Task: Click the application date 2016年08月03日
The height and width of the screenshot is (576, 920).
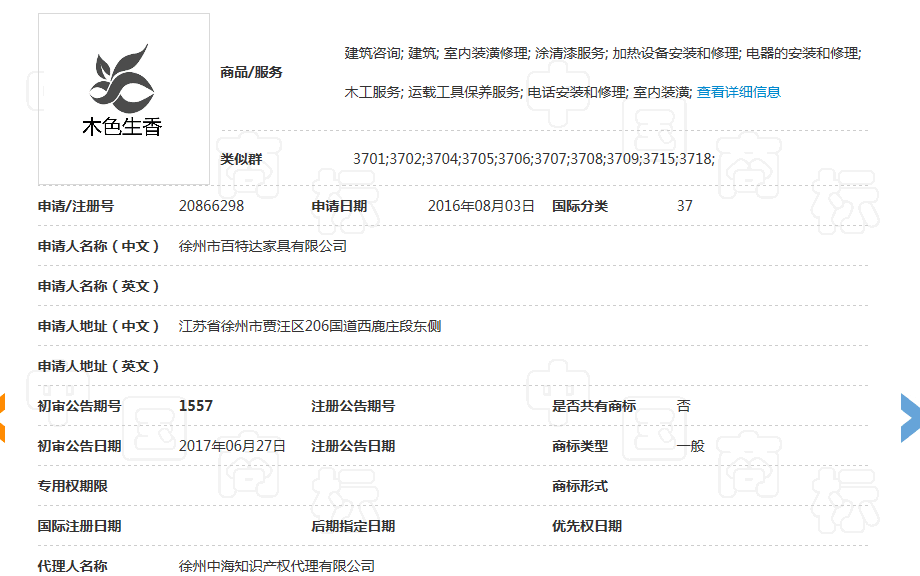Action: pos(481,206)
